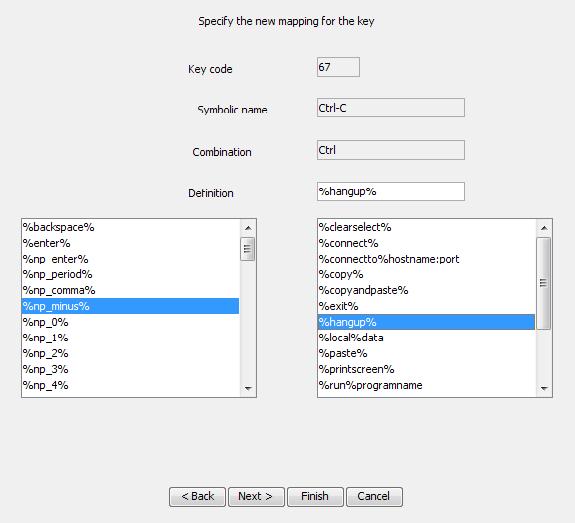Select %backspace% in the left list
This screenshot has width=575, height=523.
130,227
